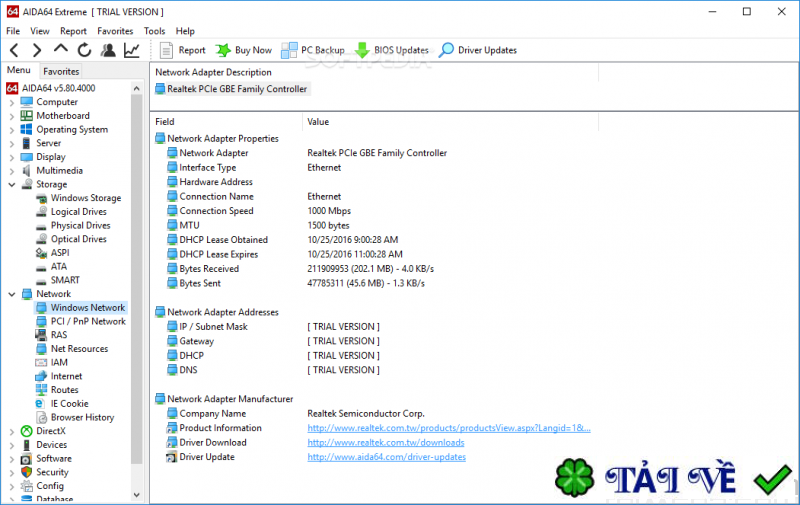Expand the Computer tree node

(12, 103)
